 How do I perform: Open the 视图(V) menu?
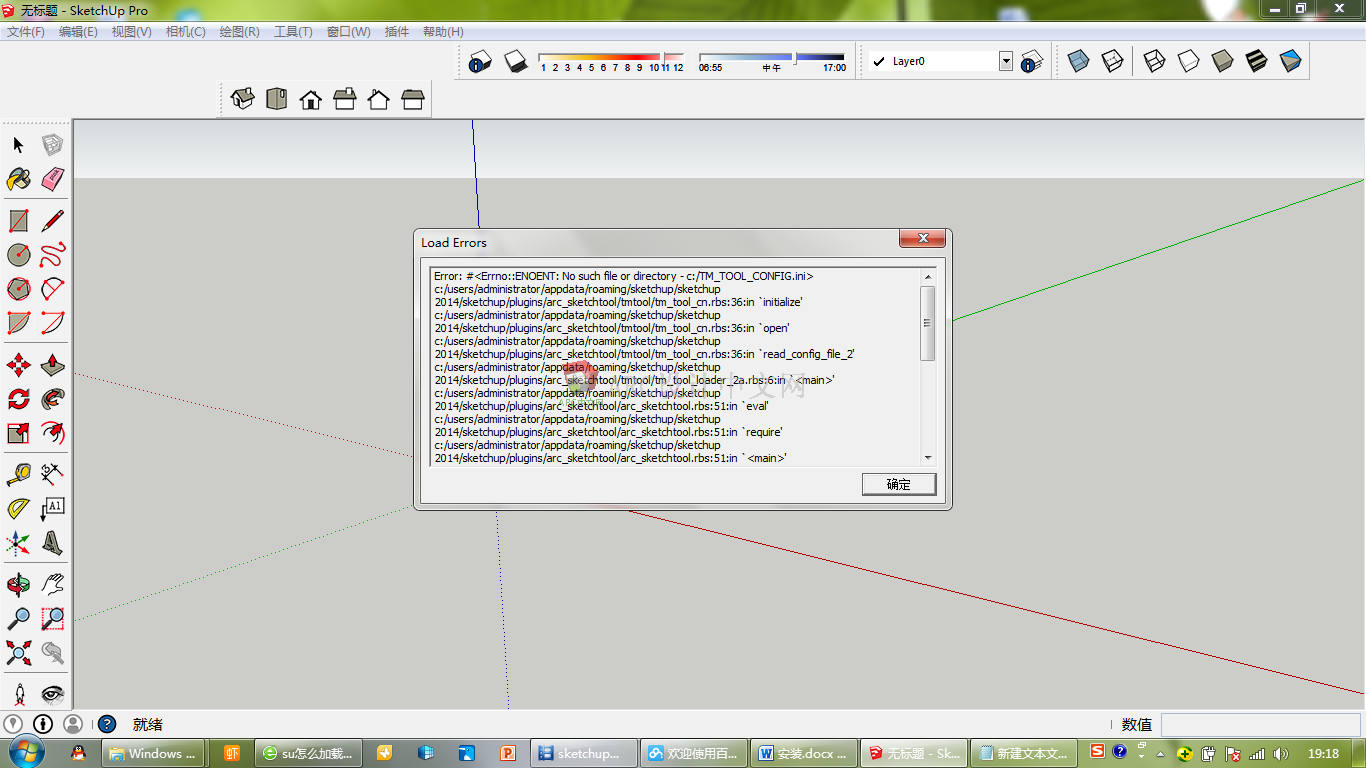pos(132,32)
